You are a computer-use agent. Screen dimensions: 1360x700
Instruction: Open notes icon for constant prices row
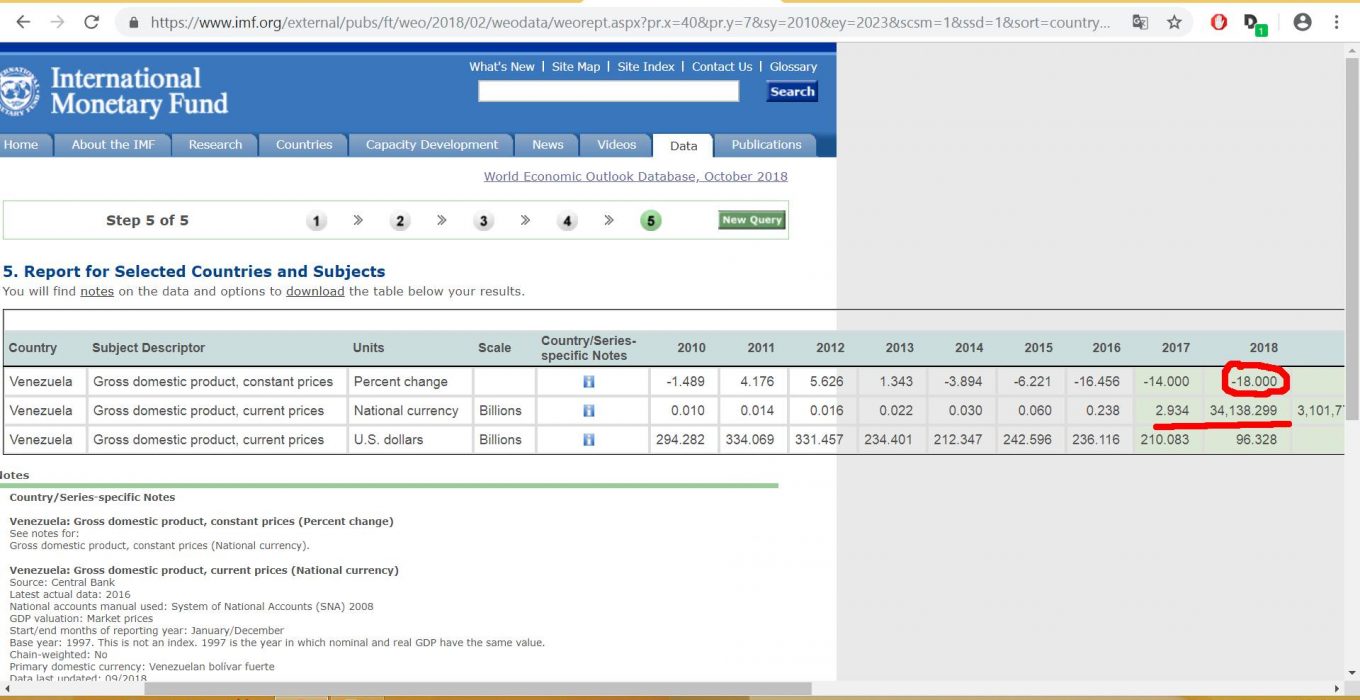tap(588, 381)
